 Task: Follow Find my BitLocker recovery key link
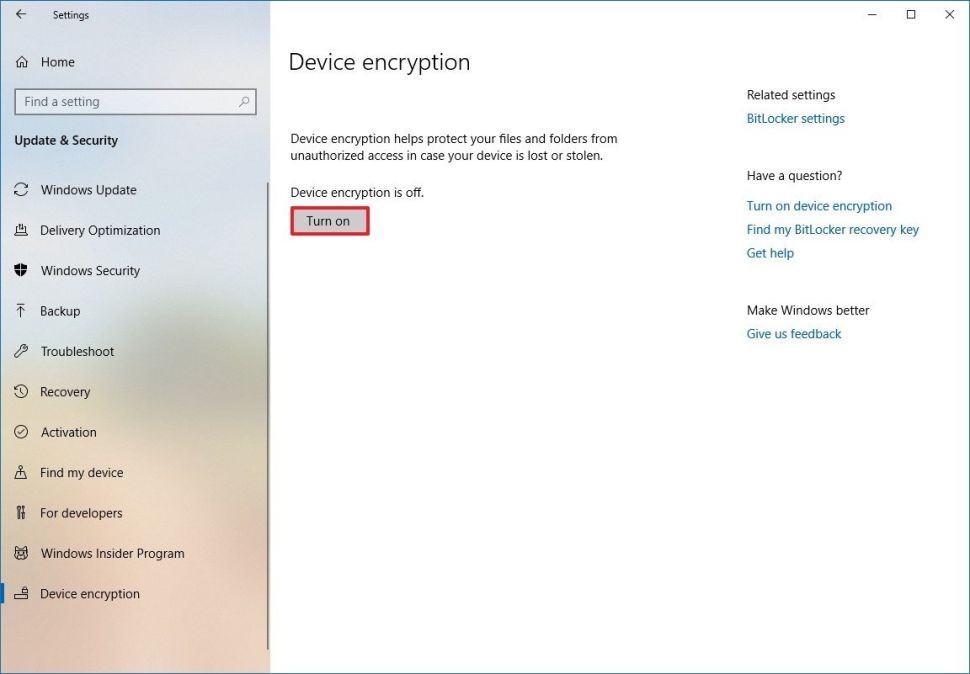click(x=832, y=229)
